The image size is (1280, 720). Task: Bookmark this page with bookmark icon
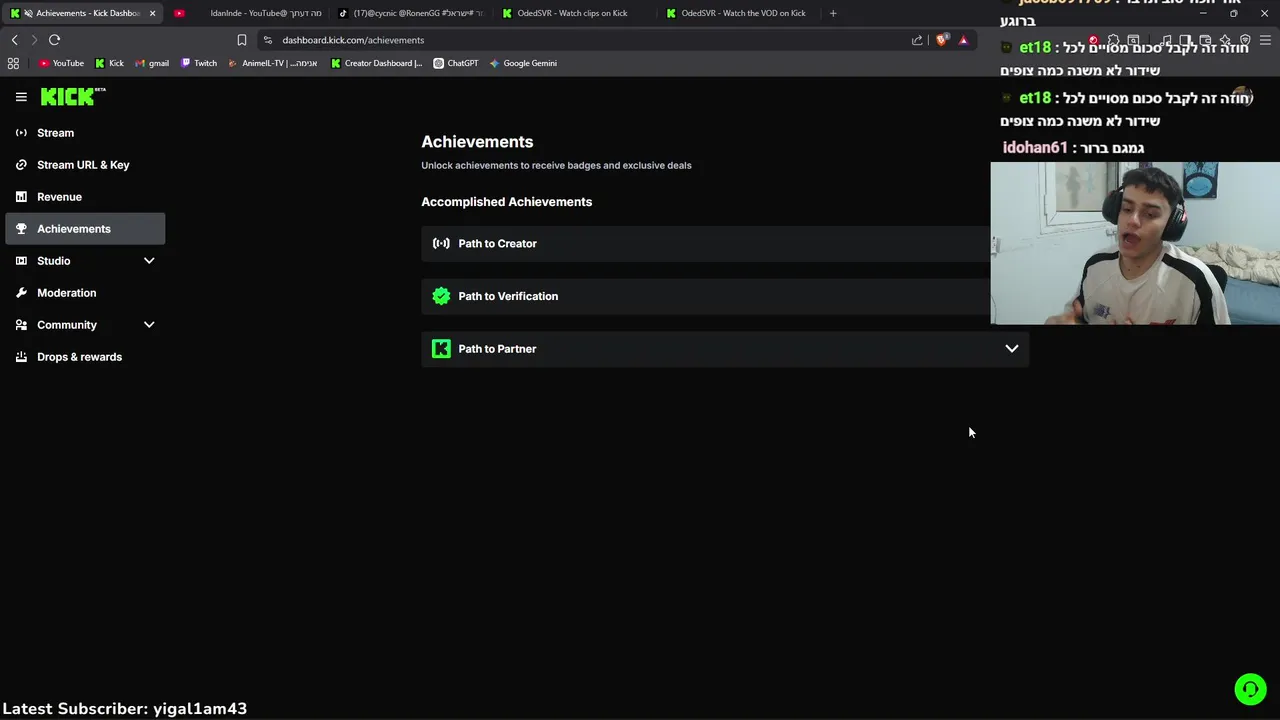tap(241, 40)
